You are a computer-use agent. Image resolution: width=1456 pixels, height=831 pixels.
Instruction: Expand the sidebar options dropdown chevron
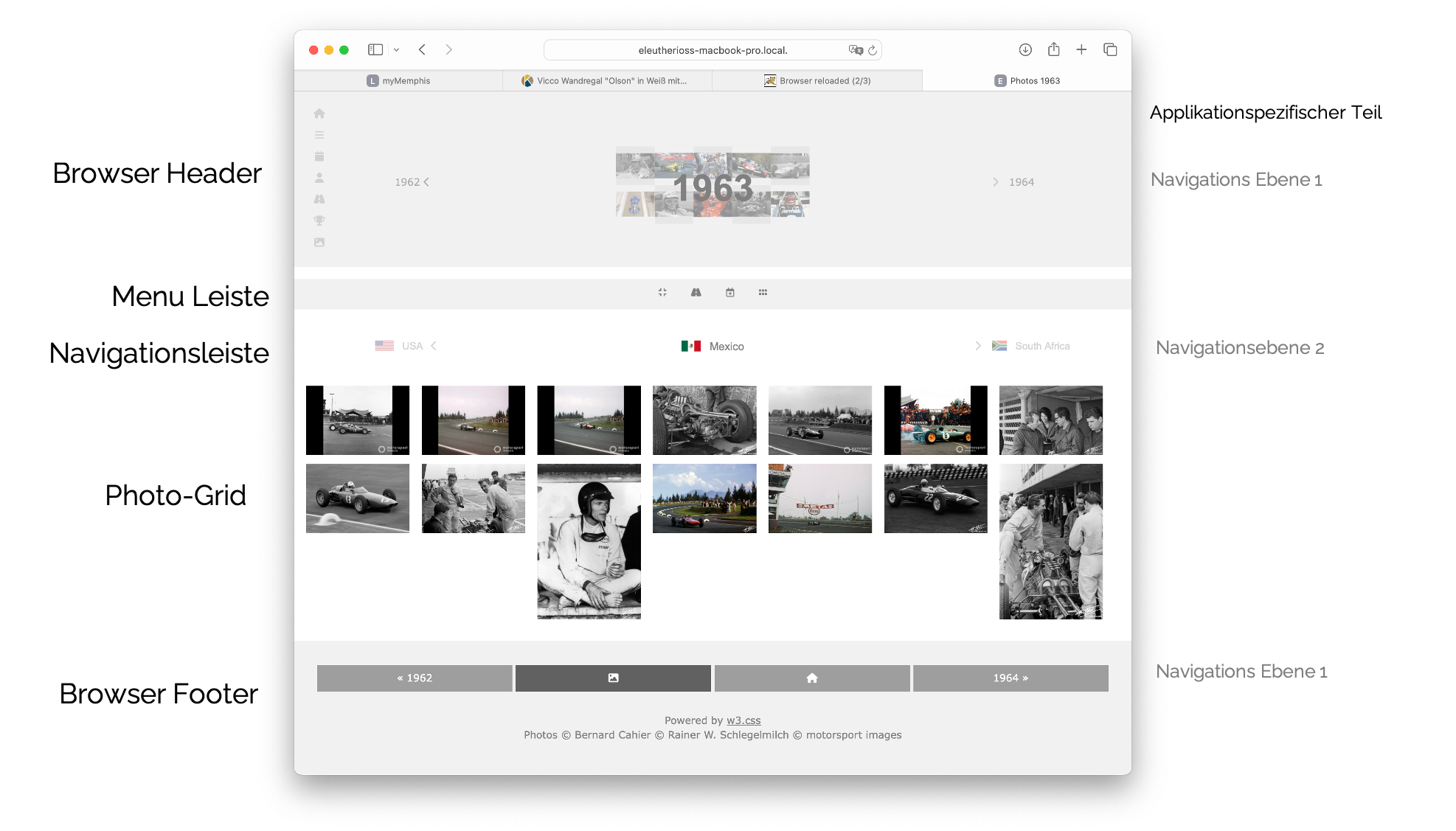[396, 50]
